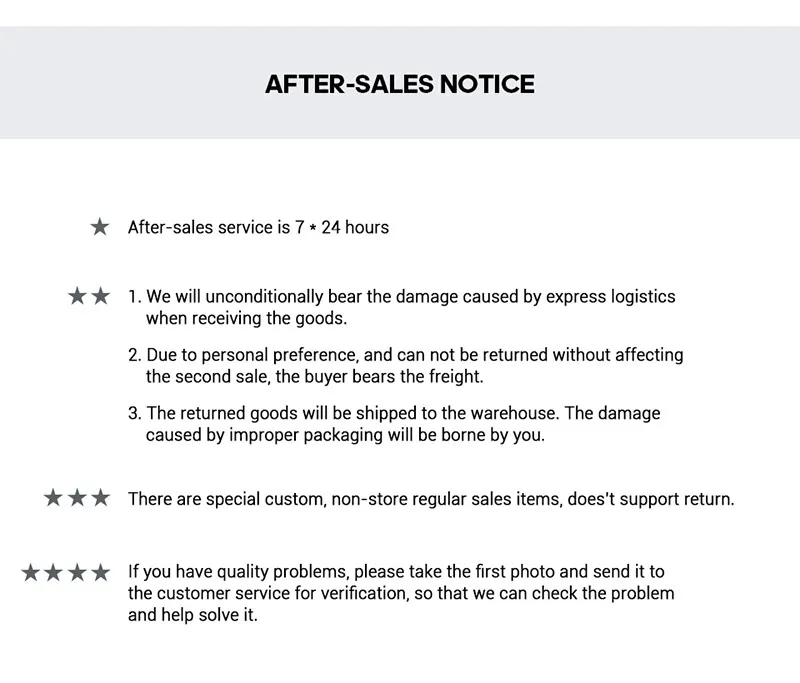This screenshot has height=683, width=800.
Task: Click the text 'After-sales service is 7 * 24 hours'
Action: [x=258, y=227]
